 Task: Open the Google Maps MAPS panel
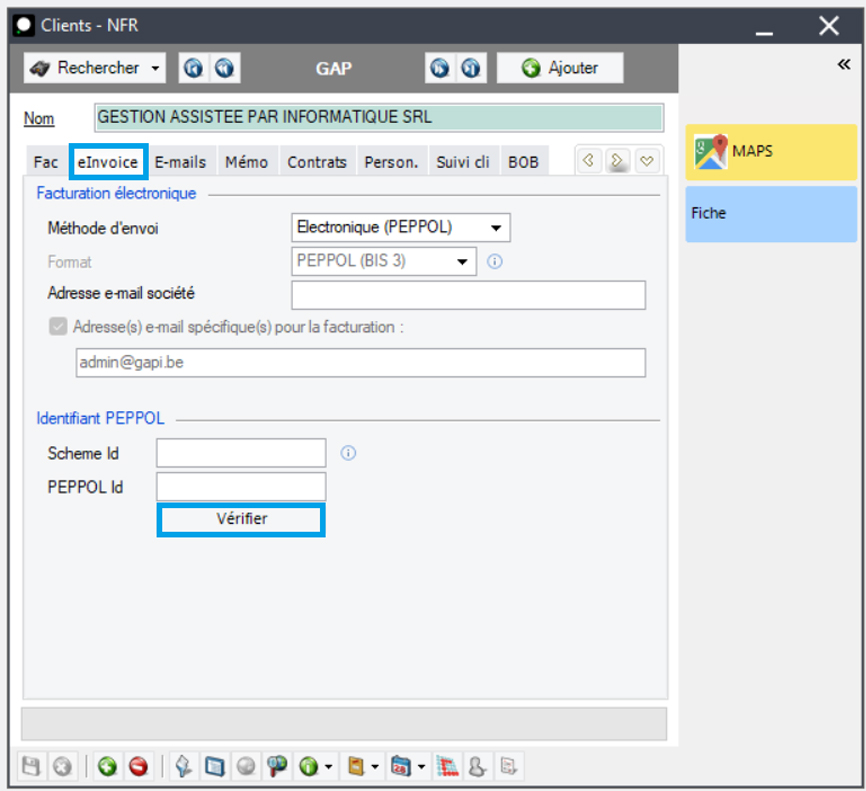pyautogui.click(x=771, y=152)
